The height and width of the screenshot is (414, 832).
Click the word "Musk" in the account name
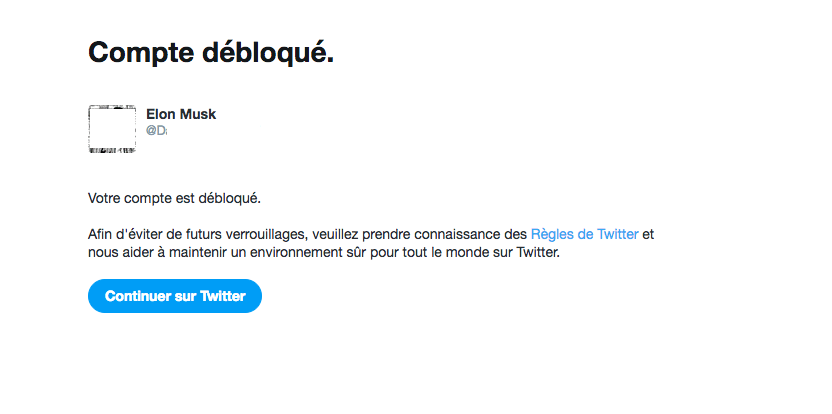click(x=198, y=114)
